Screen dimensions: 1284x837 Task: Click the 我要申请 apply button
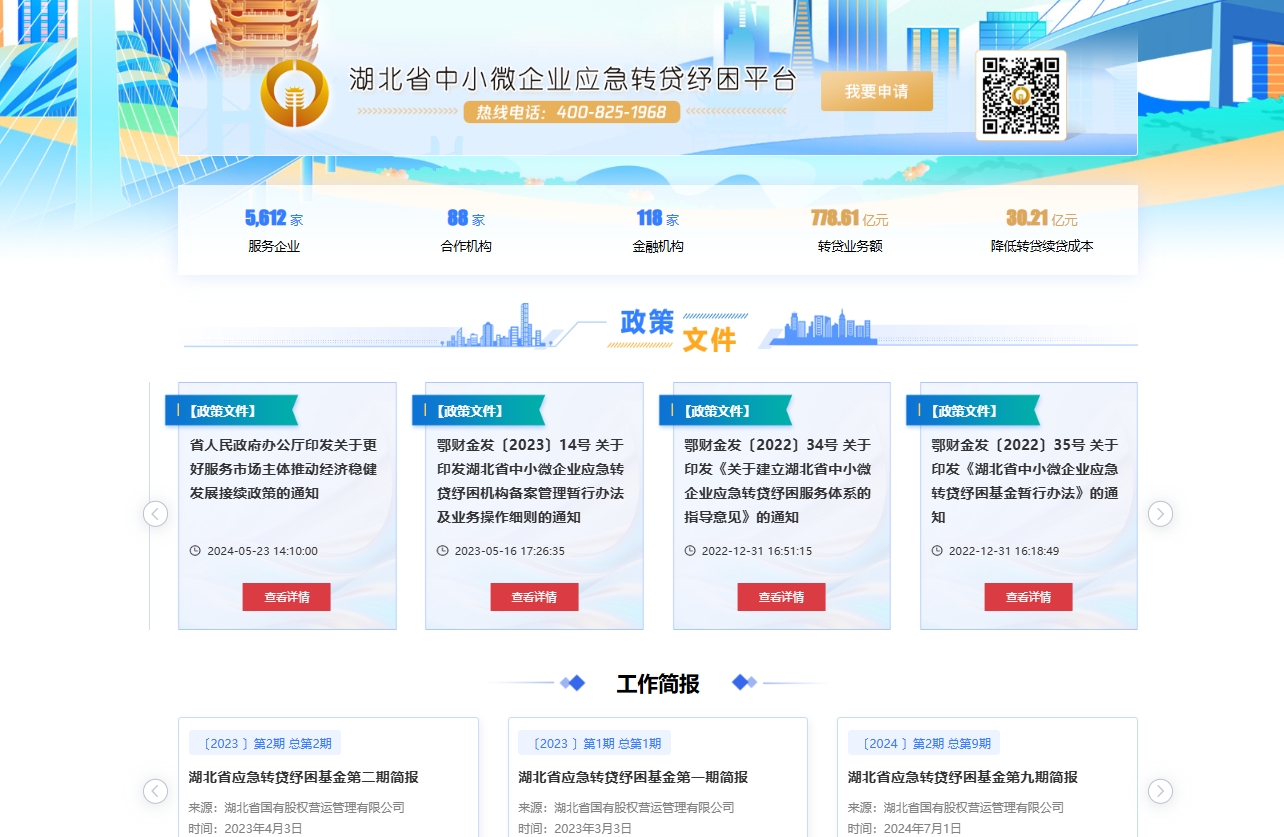876,91
